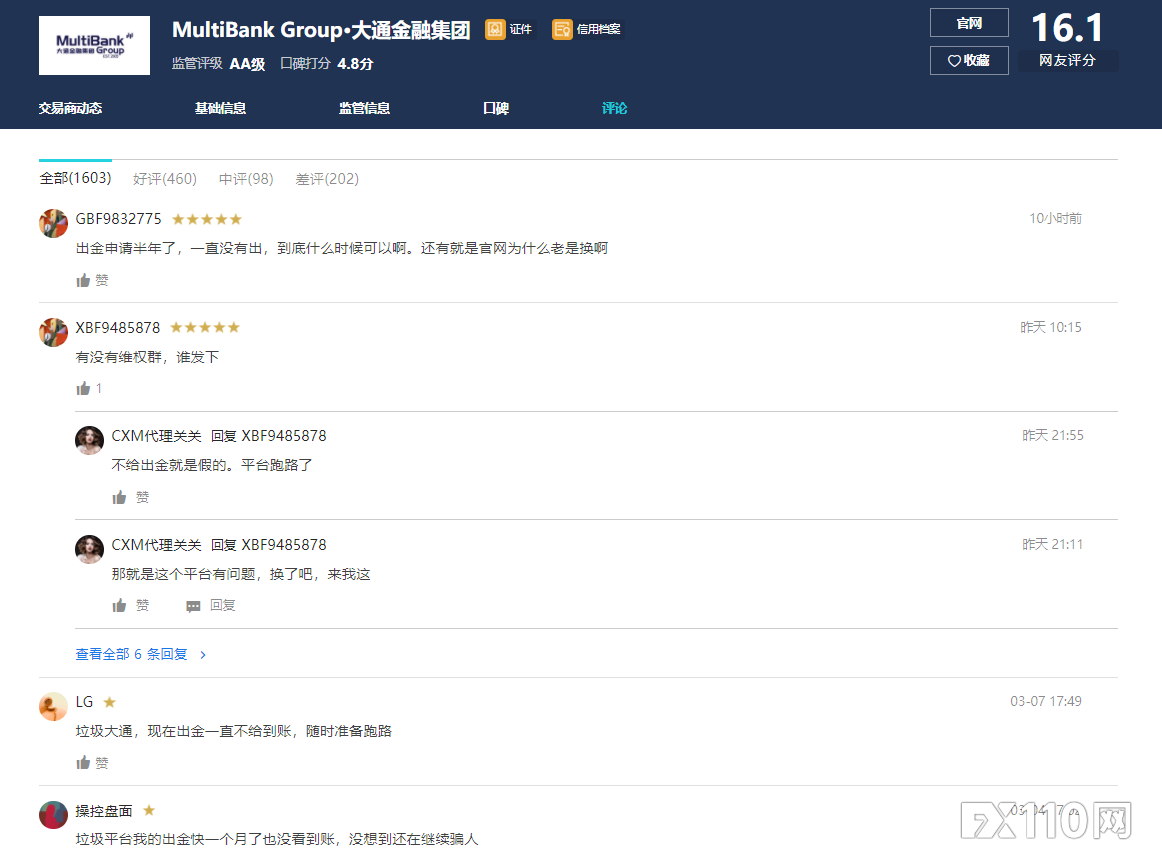The image size is (1162, 863).
Task: Like LG's review with thumbs-up
Action: point(84,763)
